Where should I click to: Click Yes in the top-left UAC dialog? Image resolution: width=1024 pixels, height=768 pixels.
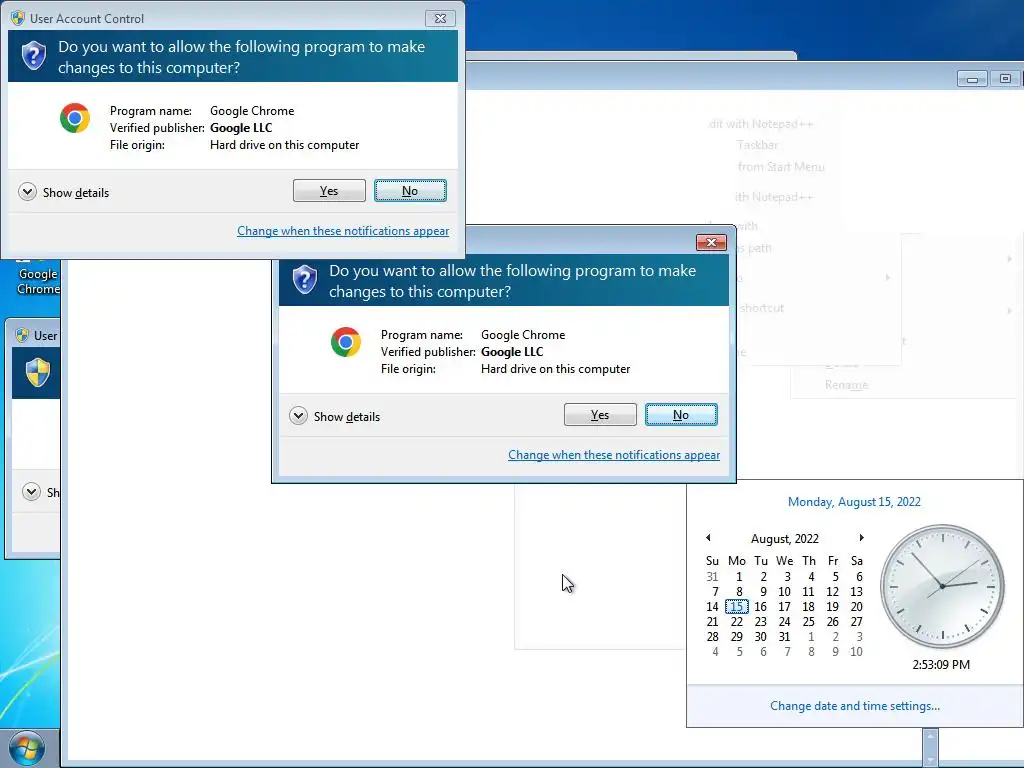329,191
